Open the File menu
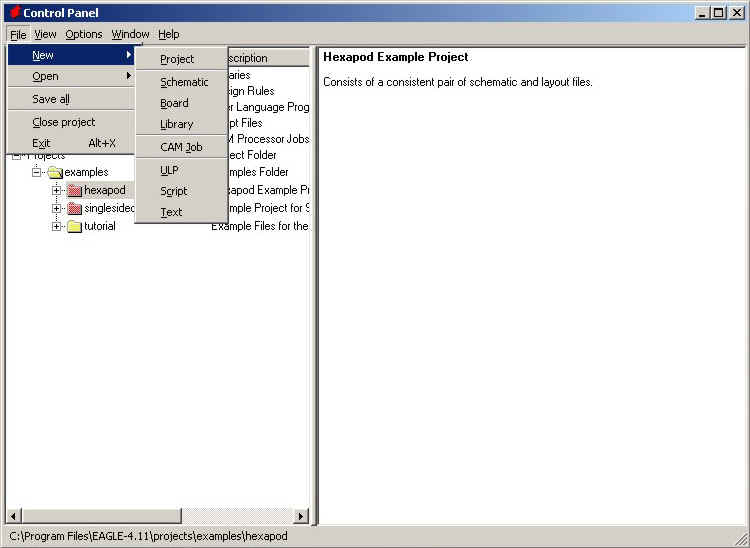This screenshot has width=750, height=548. tap(18, 34)
